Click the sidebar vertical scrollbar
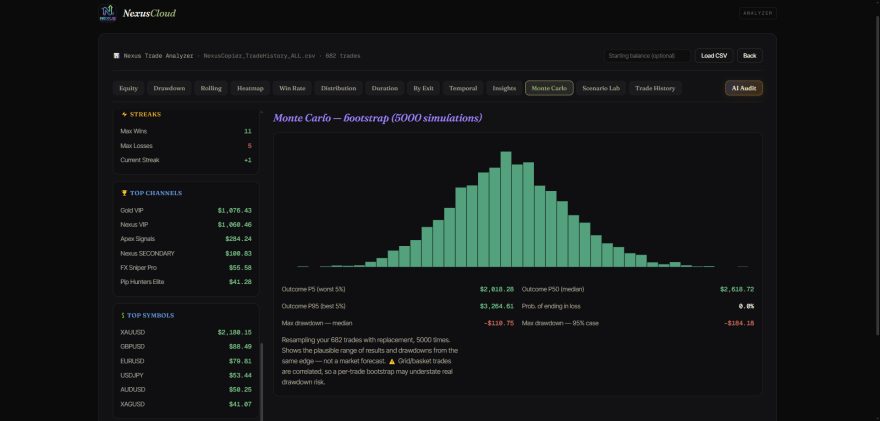 coord(261,382)
